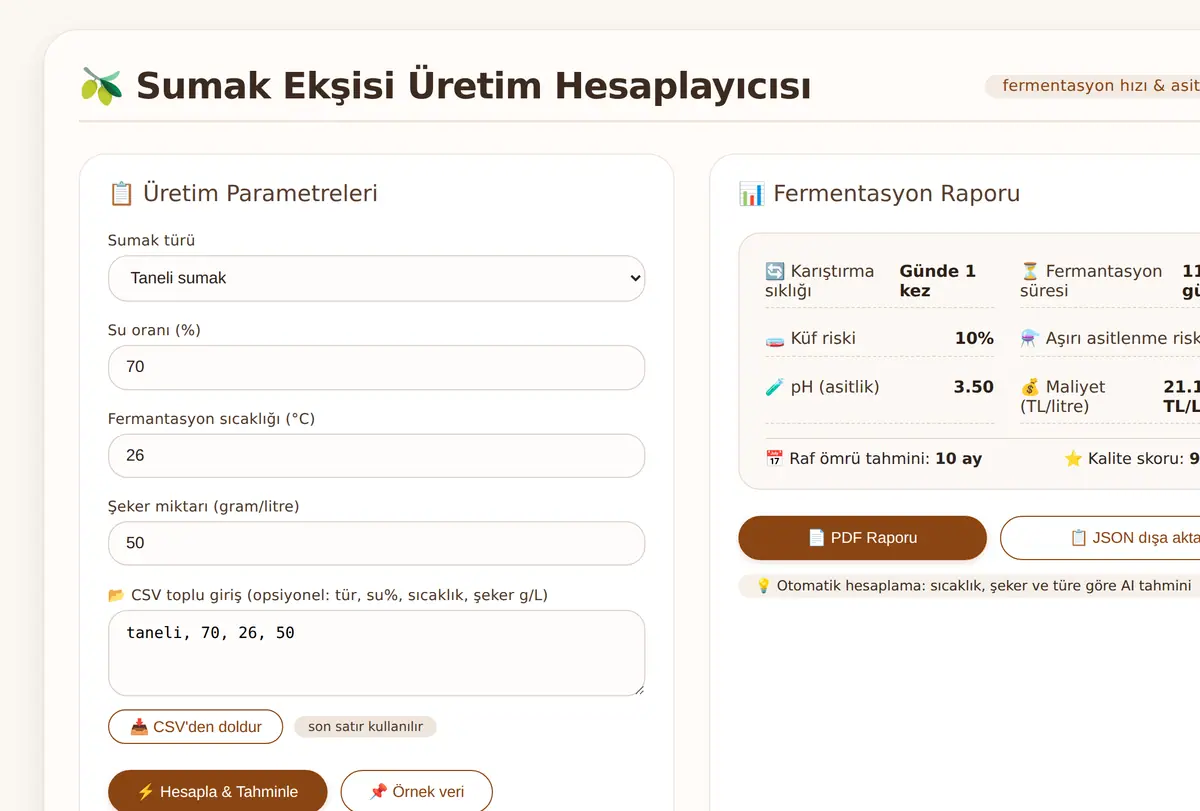Screen dimensions: 1200x811
Task: Click the Küf riski petri dish icon
Action: pos(775,338)
